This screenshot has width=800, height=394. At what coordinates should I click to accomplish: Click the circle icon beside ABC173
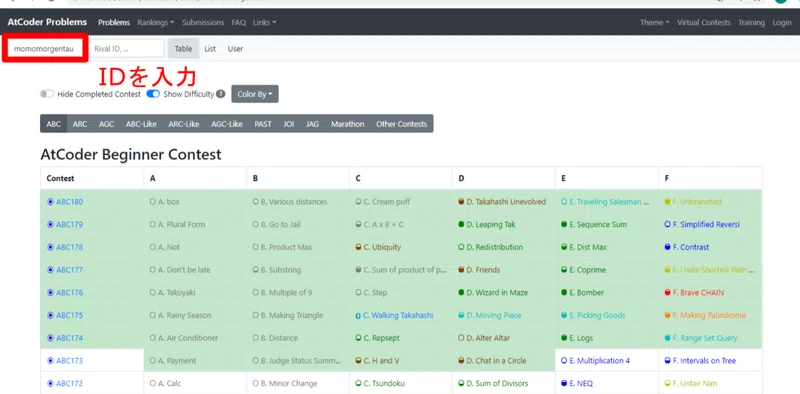(x=51, y=361)
